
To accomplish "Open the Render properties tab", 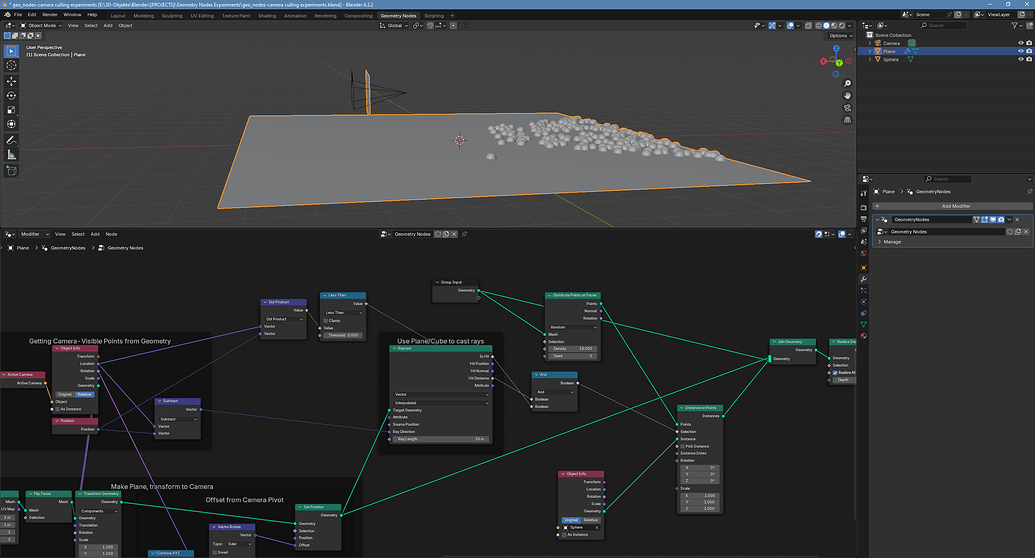I will 863,207.
